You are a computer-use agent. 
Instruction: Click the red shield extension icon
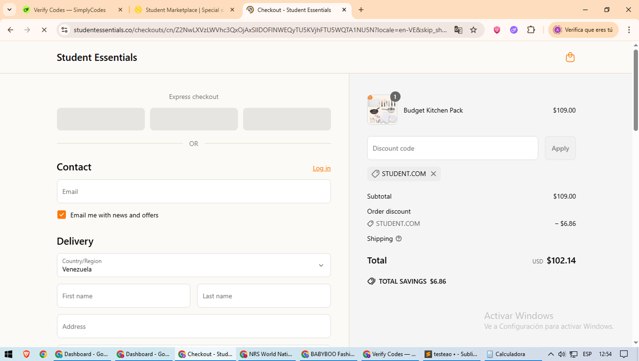[496, 30]
